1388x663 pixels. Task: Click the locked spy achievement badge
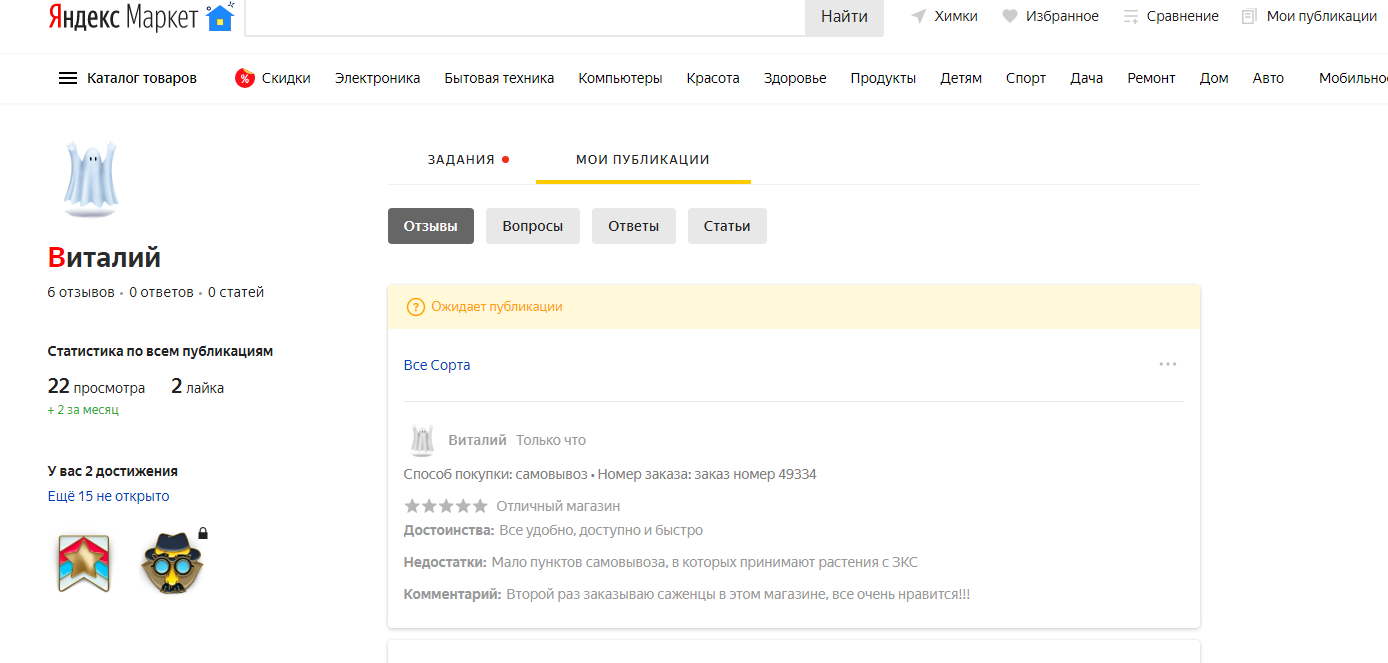pos(172,562)
